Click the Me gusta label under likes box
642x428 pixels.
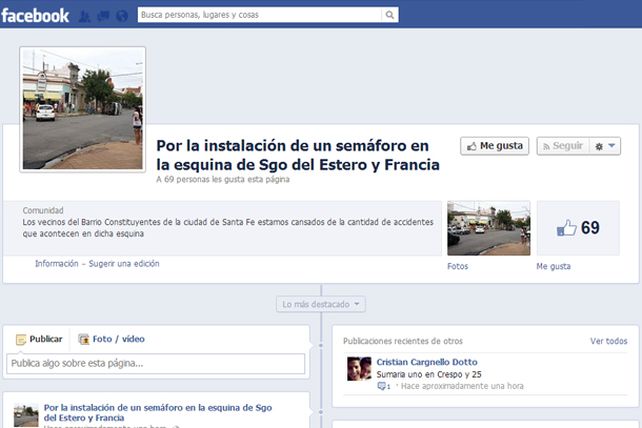[x=554, y=266]
